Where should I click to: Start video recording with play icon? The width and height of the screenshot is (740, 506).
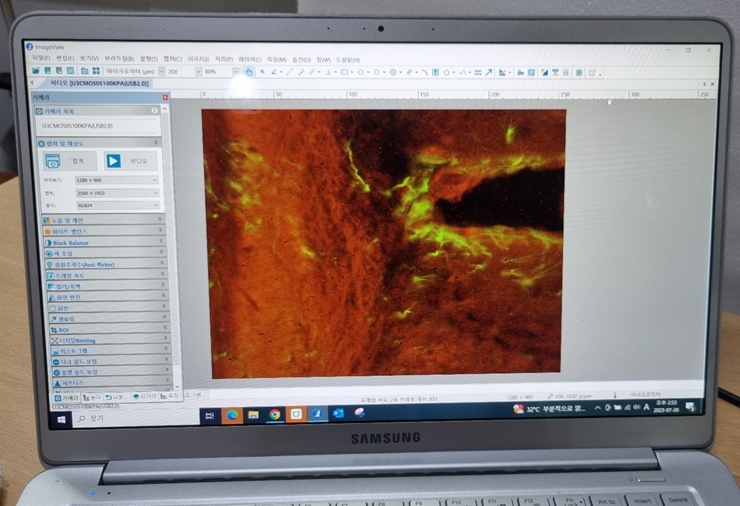pyautogui.click(x=113, y=160)
